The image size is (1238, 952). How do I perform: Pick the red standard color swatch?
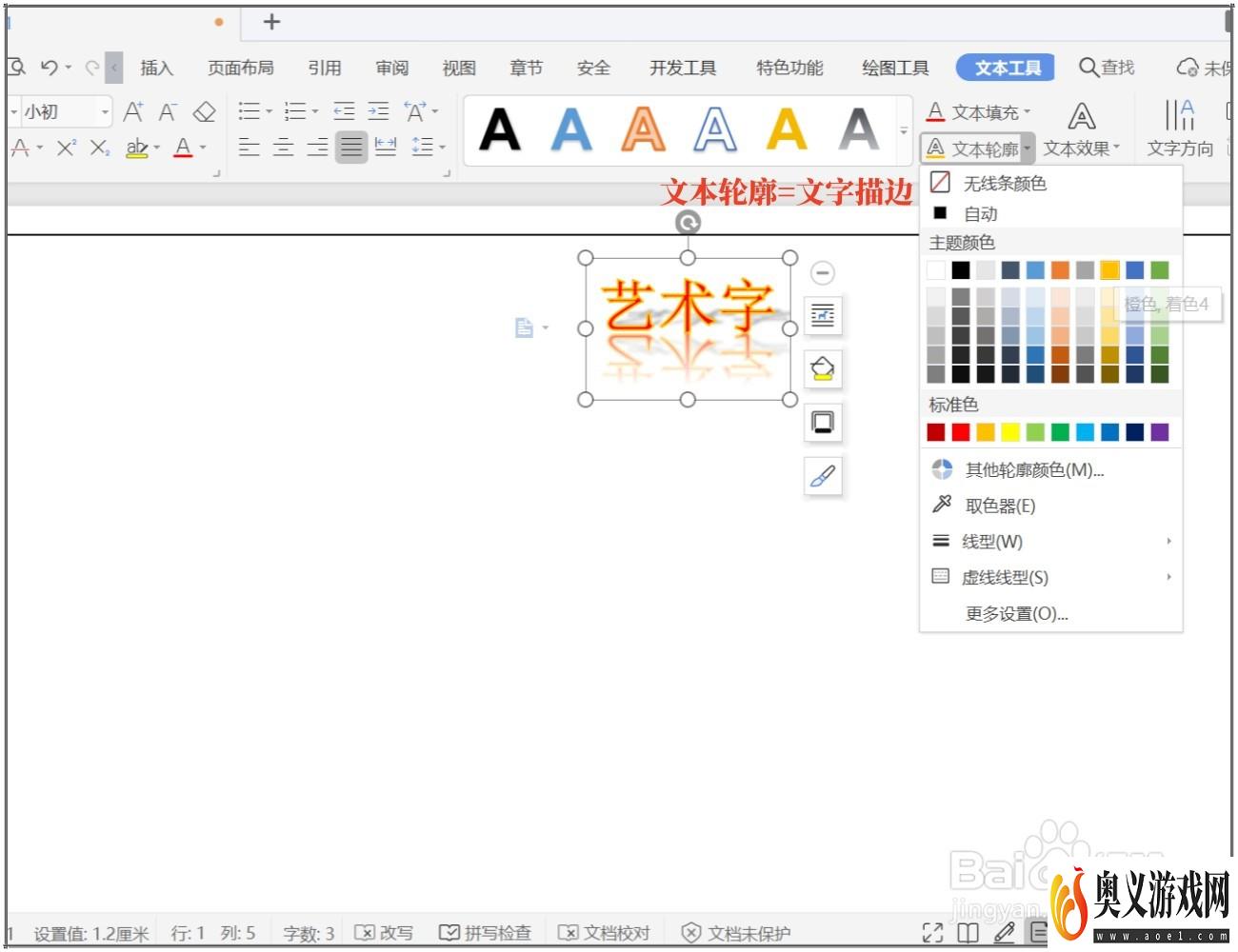coord(961,432)
